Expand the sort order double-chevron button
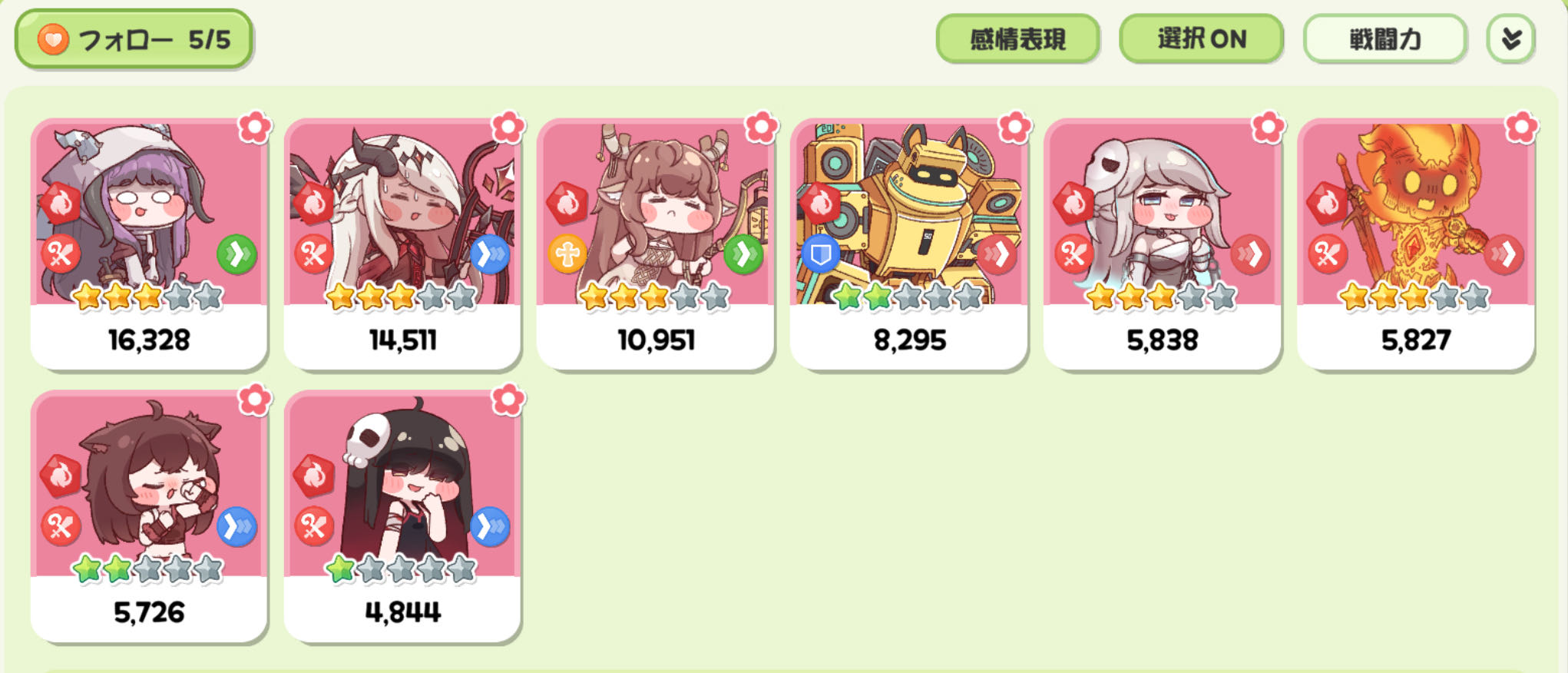1568x673 pixels. [1510, 38]
